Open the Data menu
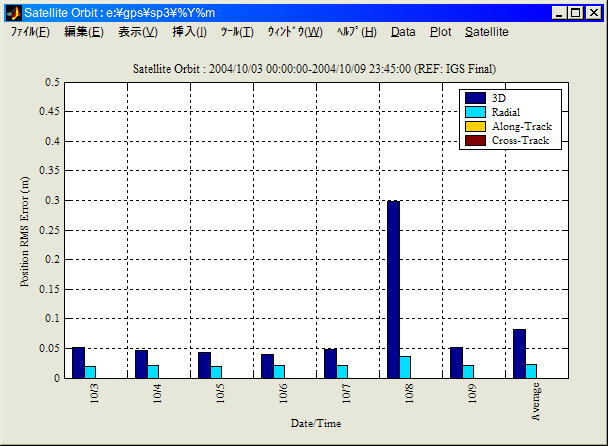Image resolution: width=608 pixels, height=446 pixels. (403, 32)
